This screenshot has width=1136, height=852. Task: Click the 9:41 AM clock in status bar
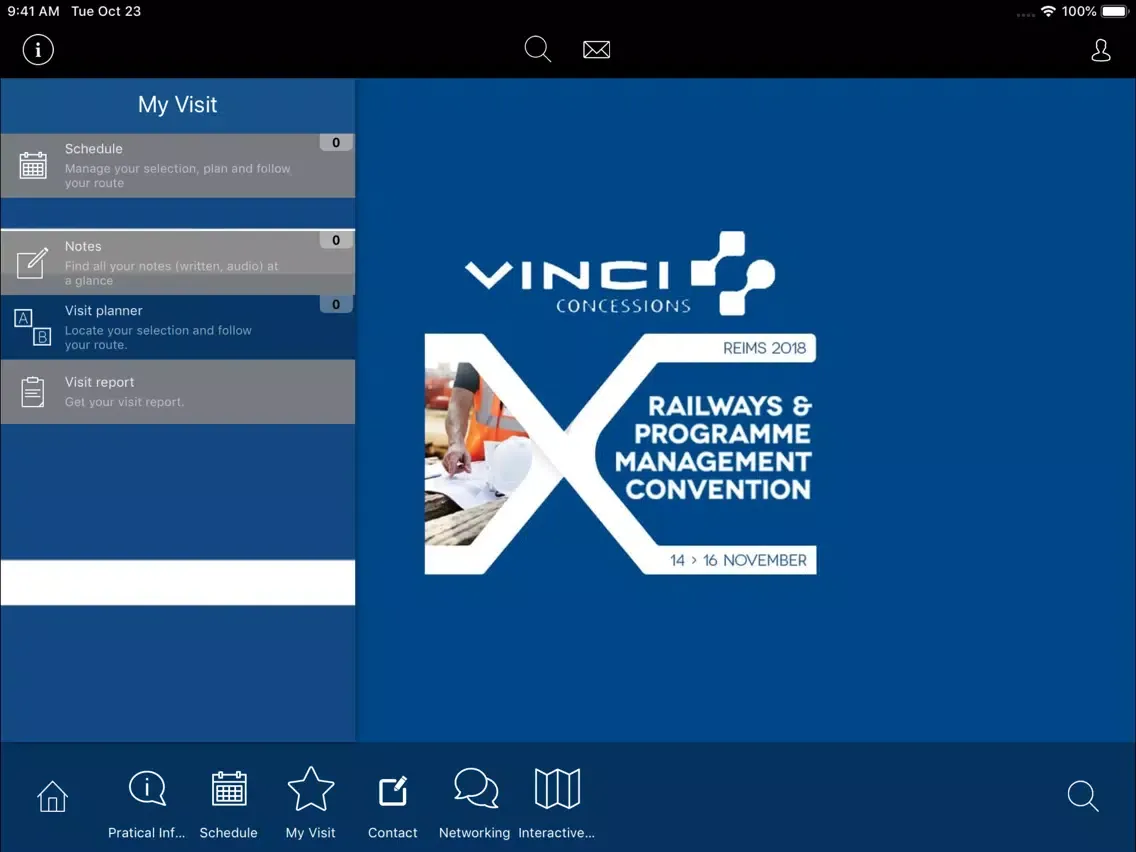[33, 11]
